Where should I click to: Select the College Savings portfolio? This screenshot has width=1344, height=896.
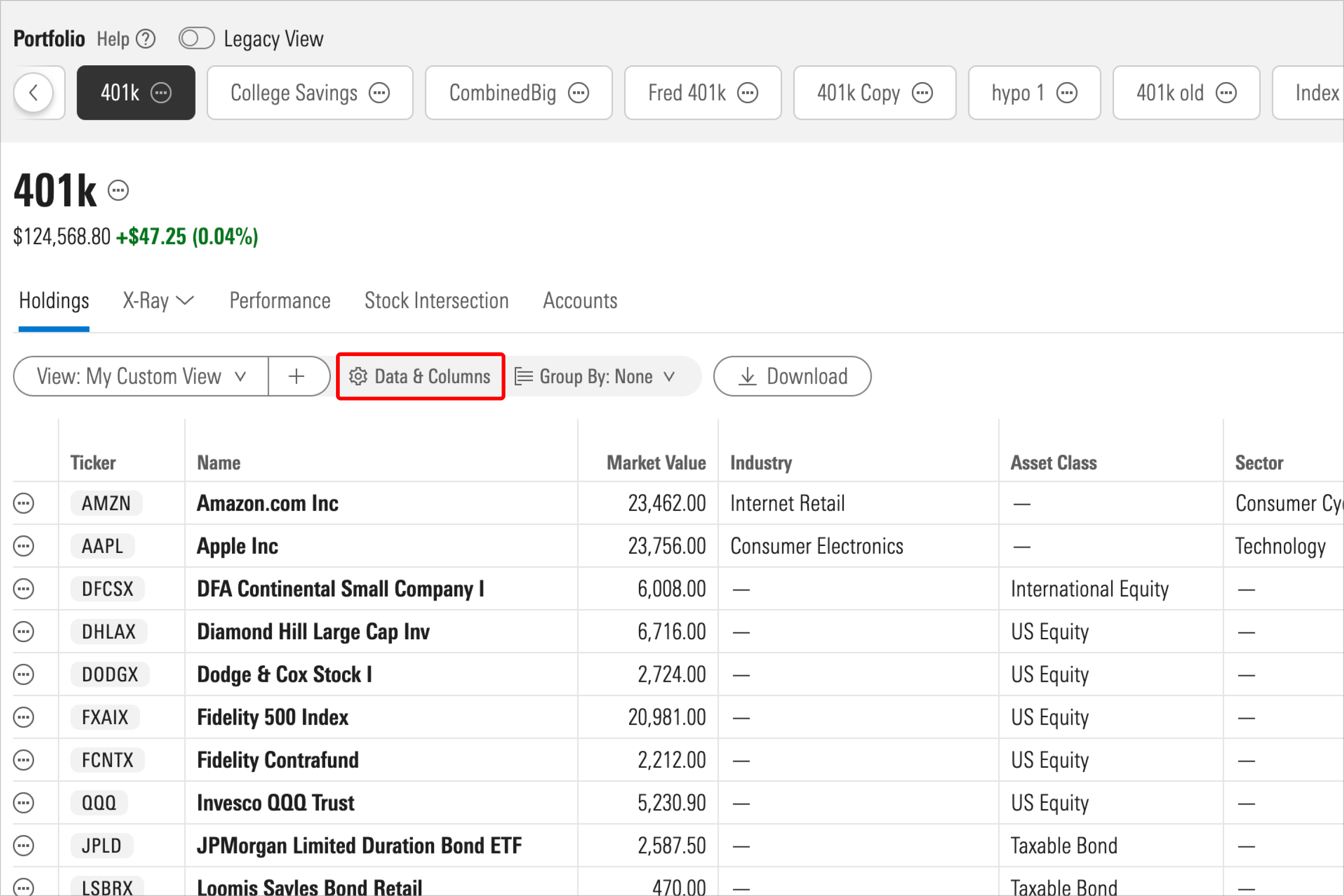coord(310,92)
